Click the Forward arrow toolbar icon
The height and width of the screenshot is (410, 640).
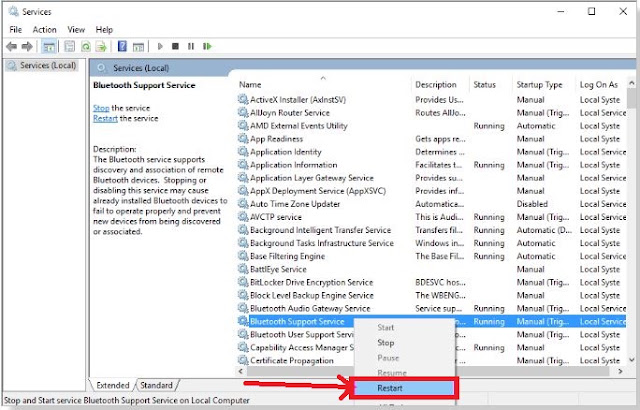pos(27,47)
